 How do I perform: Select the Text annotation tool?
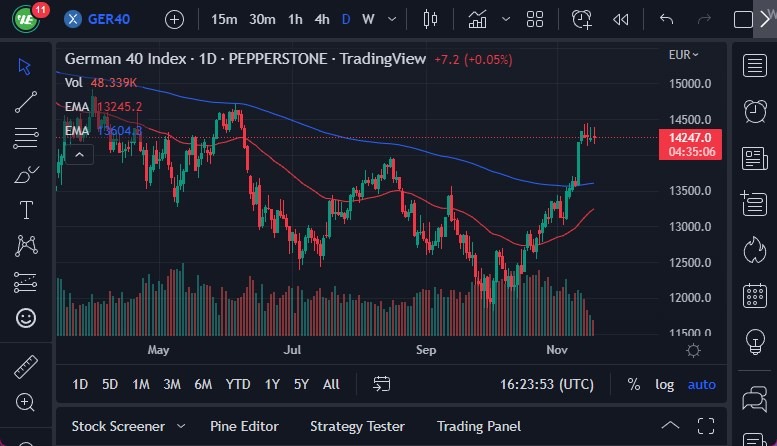(x=26, y=210)
